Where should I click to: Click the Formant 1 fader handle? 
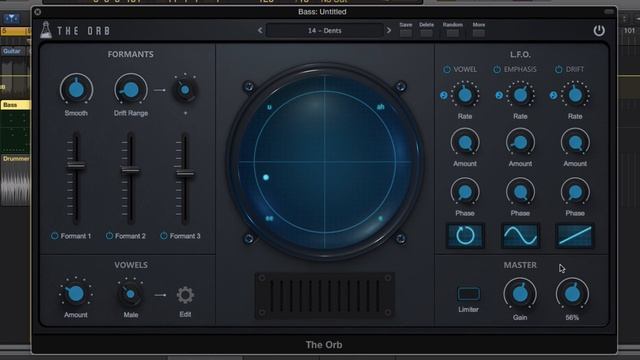coord(76,166)
